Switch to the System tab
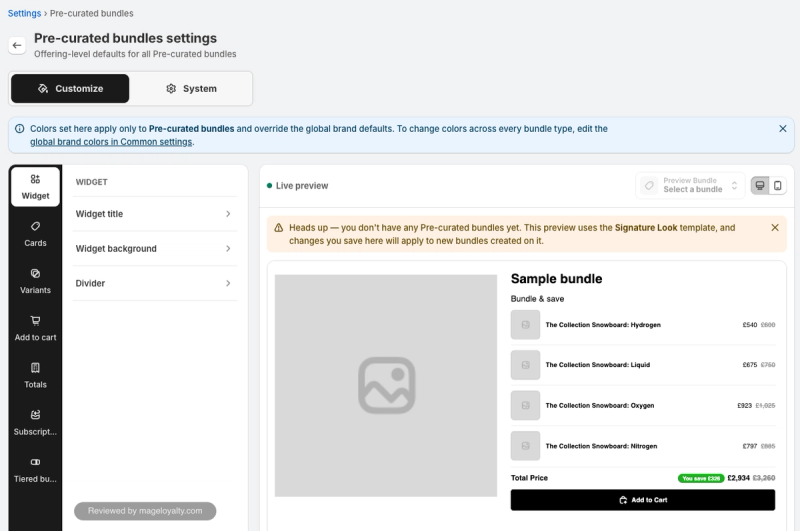Viewport: 800px width, 531px height. point(191,88)
